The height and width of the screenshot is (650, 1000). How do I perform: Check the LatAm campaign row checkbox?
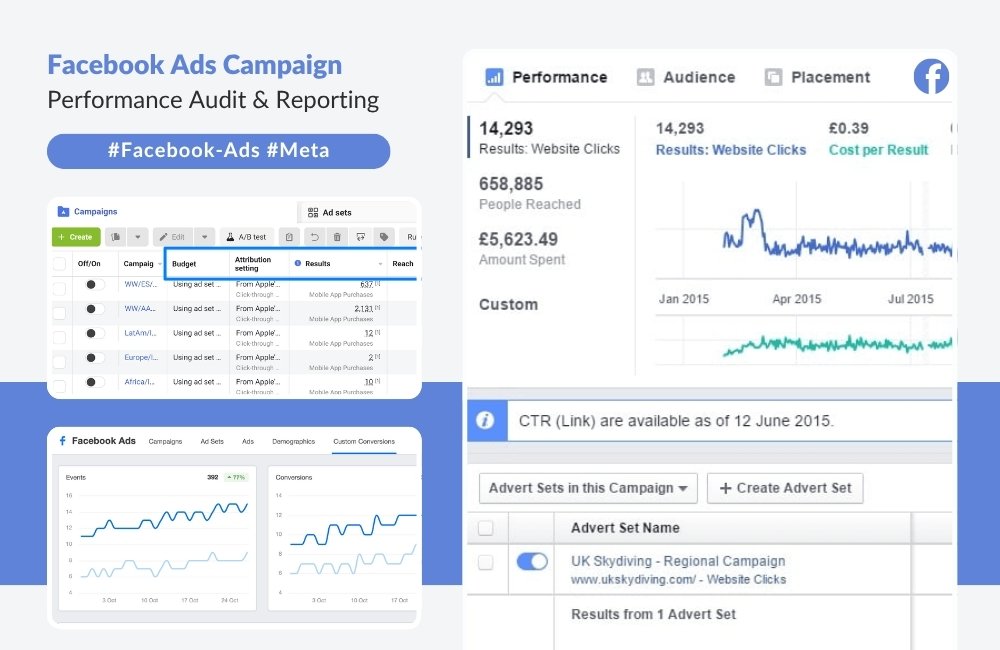pos(59,337)
